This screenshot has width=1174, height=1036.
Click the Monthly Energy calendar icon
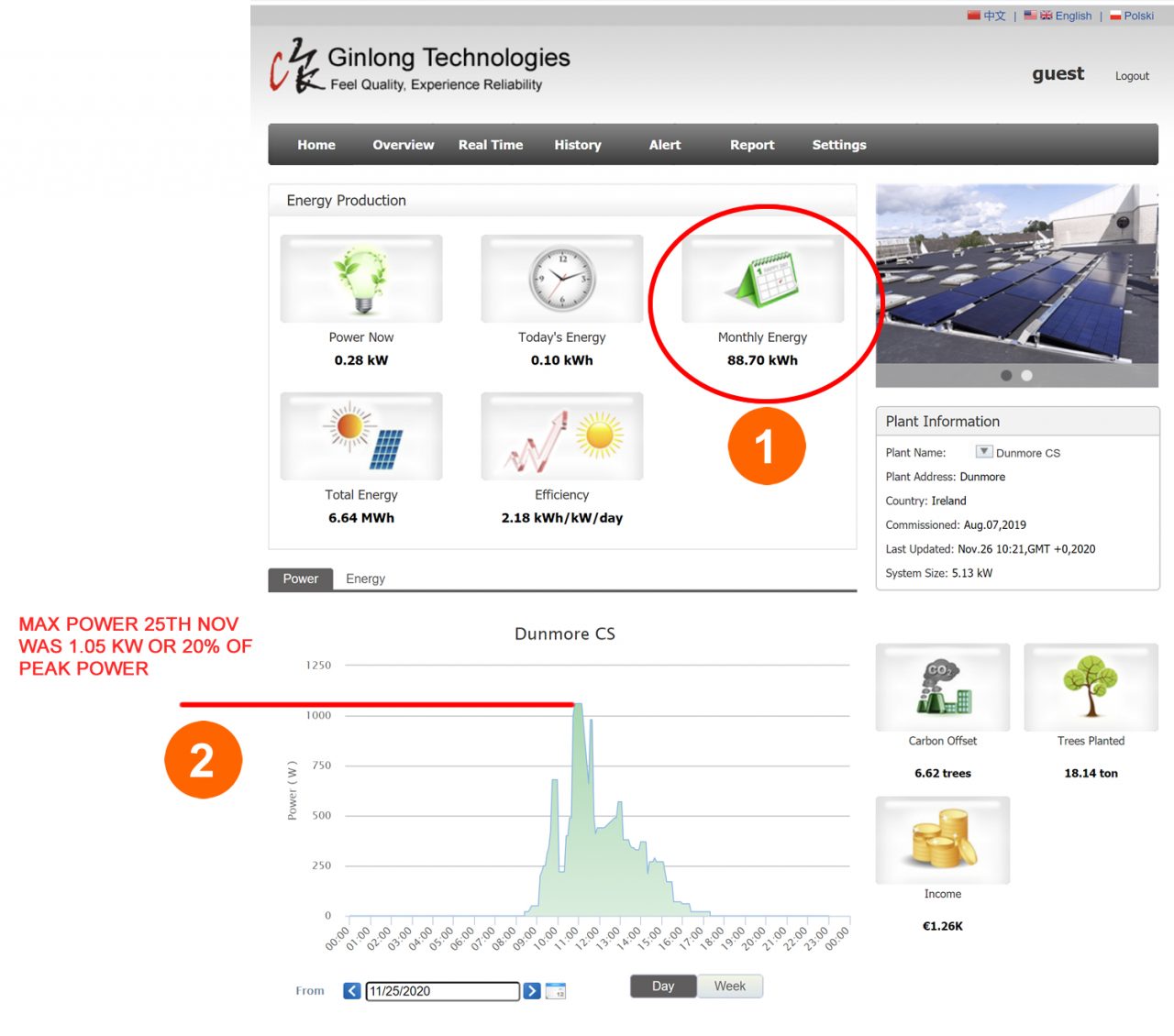pos(763,279)
